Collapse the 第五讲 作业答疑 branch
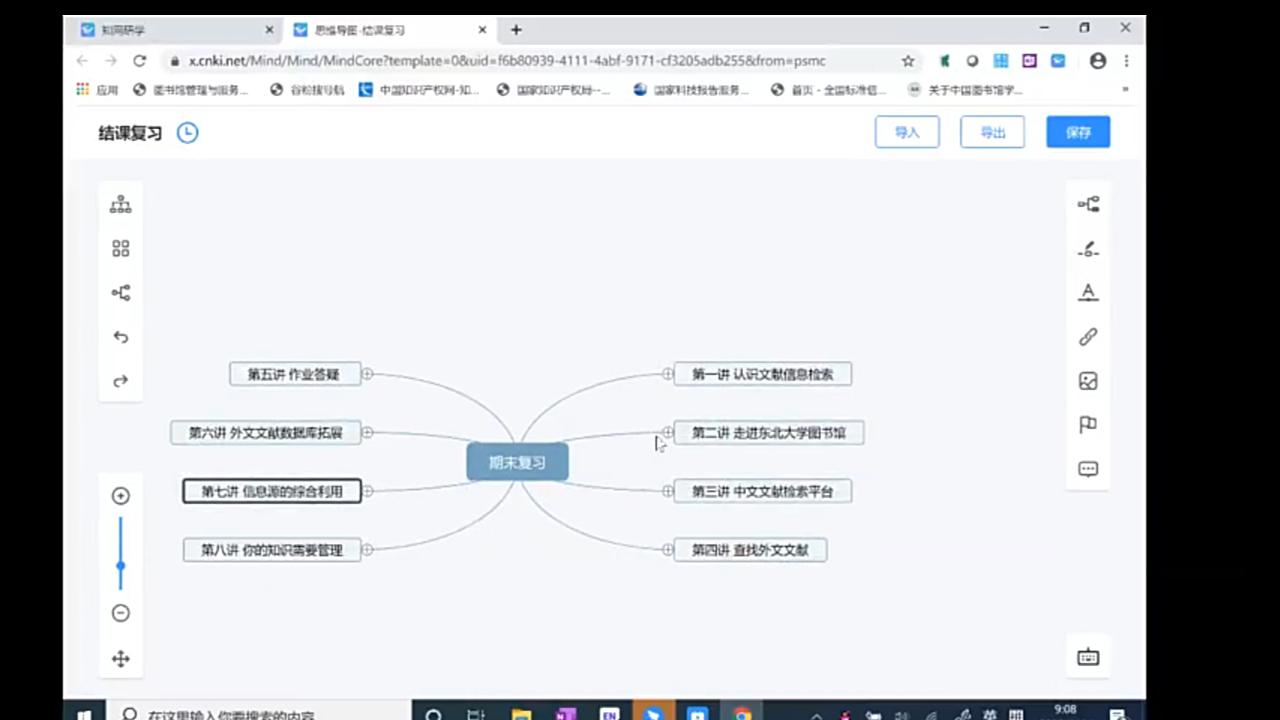The width and height of the screenshot is (1280, 720). tap(367, 374)
